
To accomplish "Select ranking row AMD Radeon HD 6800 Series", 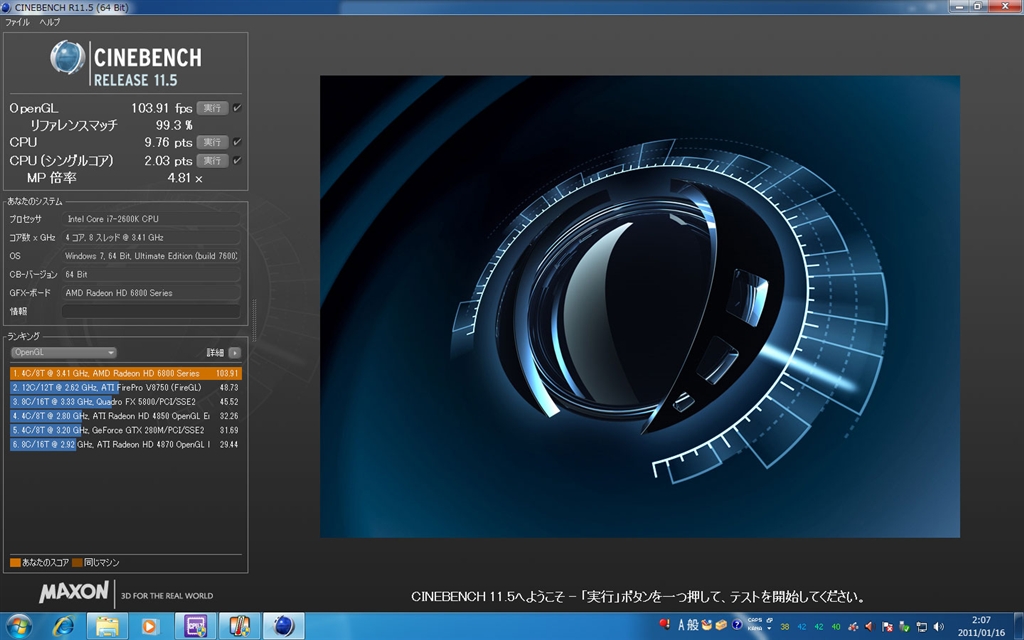I will 125,374.
